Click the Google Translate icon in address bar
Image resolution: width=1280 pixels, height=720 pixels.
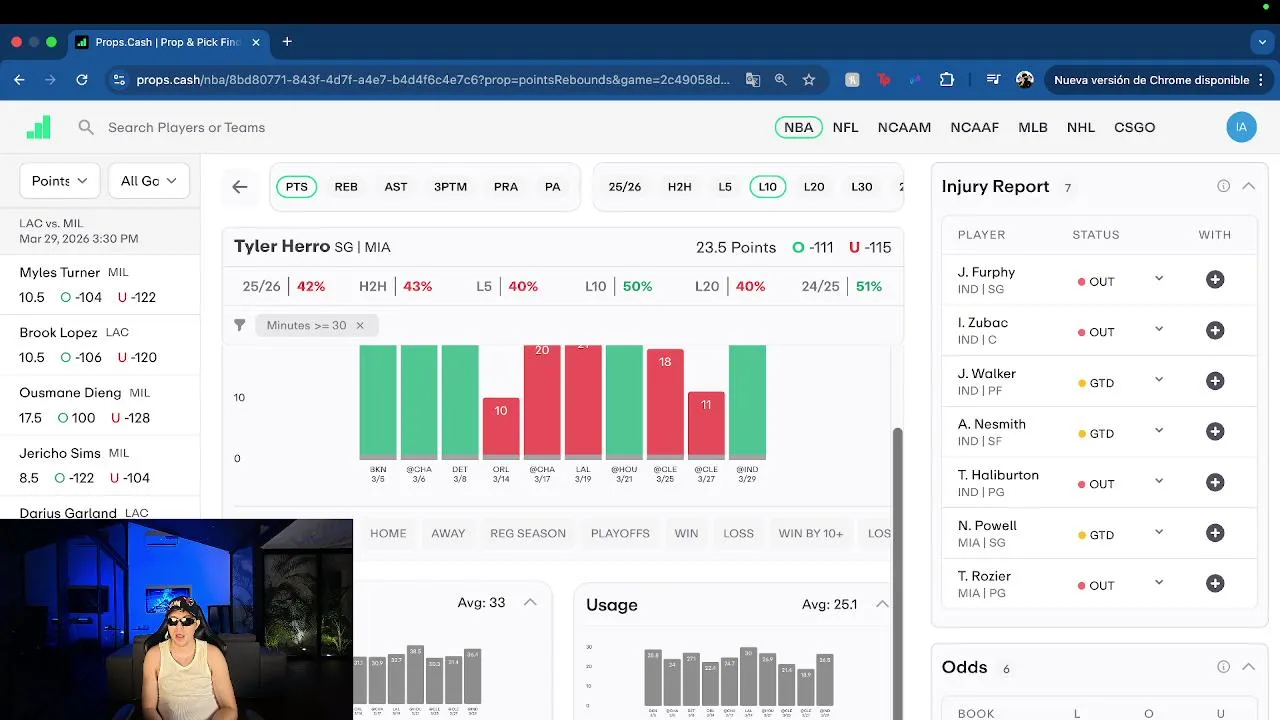click(x=753, y=80)
